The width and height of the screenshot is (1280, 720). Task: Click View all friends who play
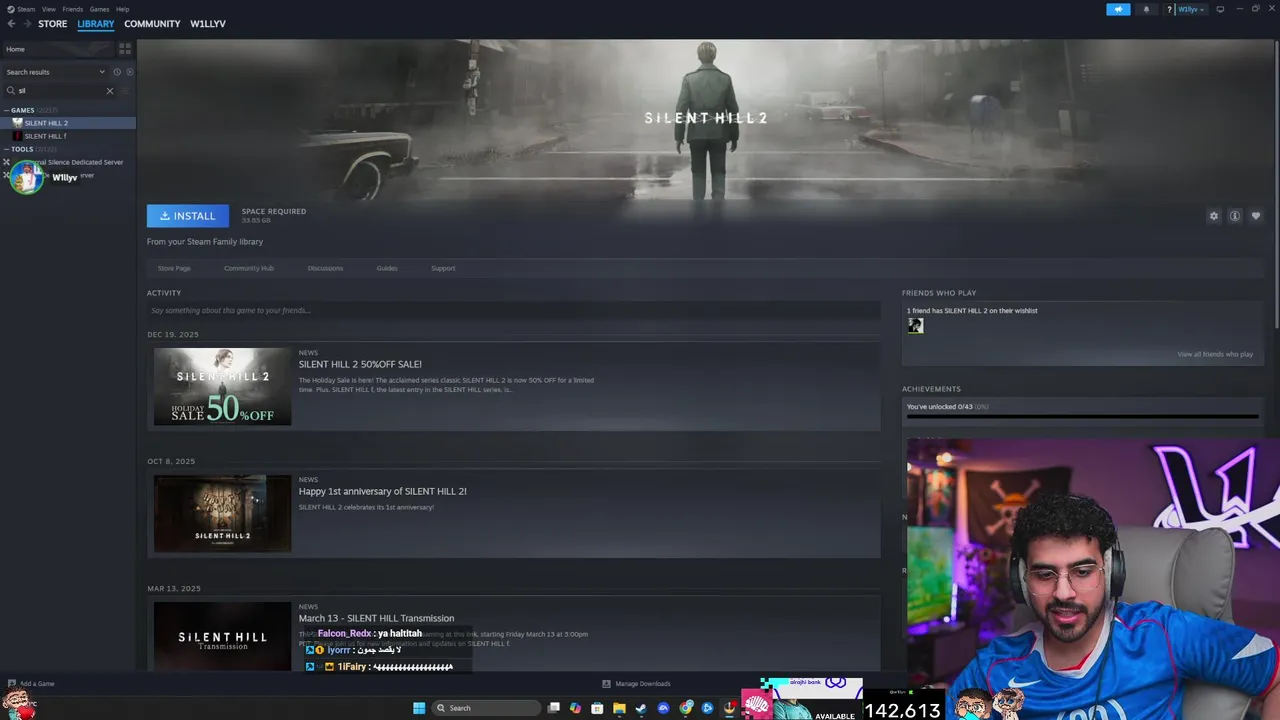(1215, 354)
